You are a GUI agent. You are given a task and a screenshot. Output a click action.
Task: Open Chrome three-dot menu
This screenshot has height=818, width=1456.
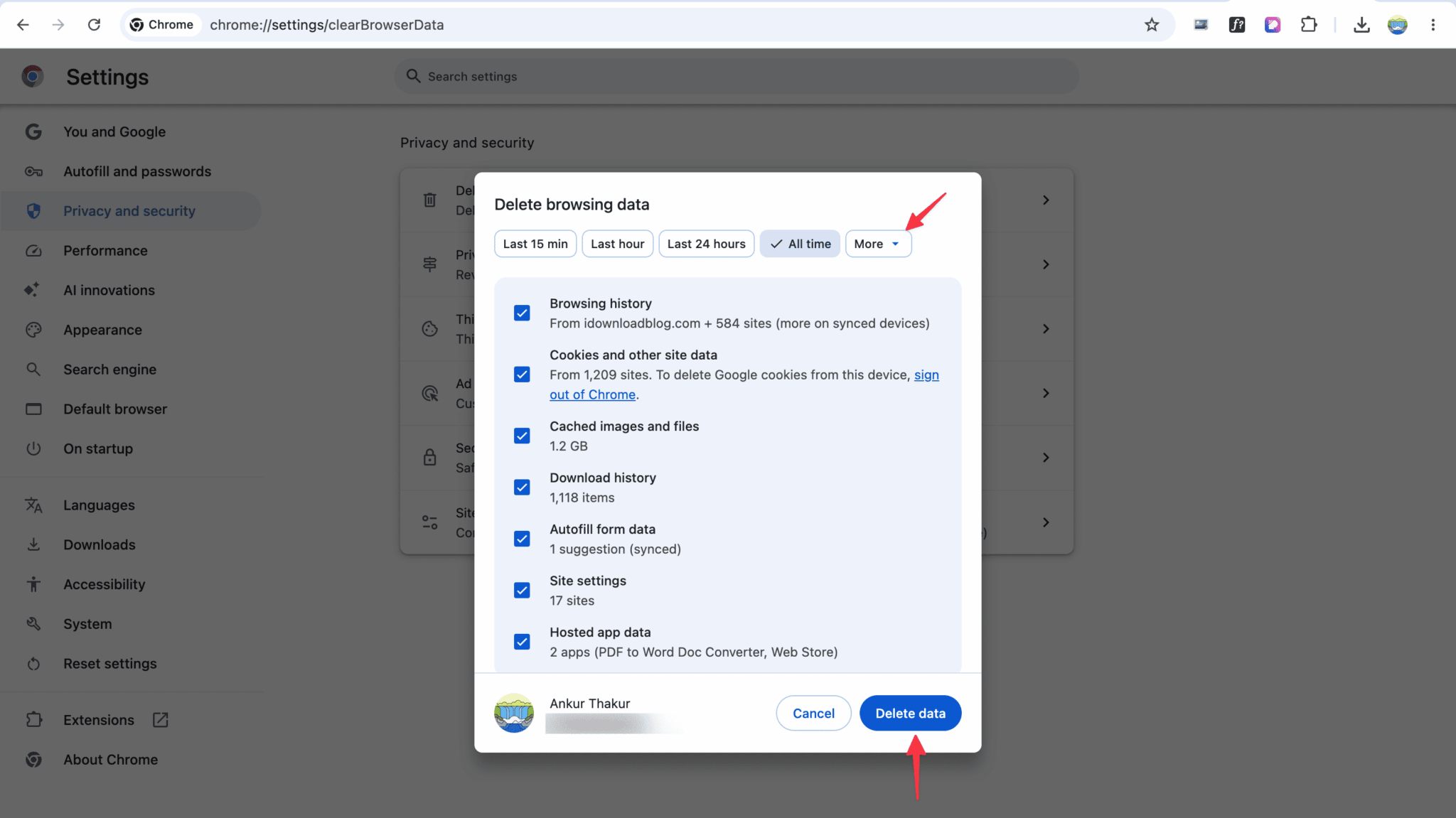[x=1433, y=25]
